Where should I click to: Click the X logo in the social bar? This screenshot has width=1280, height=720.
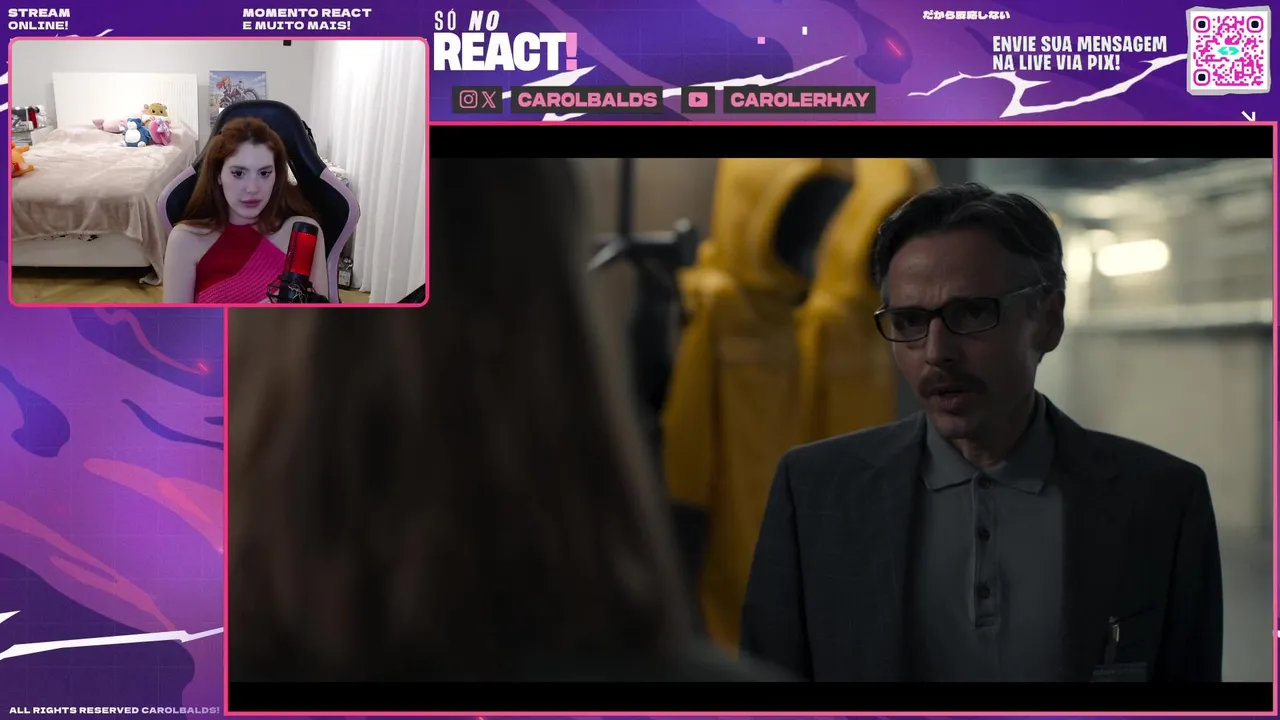[489, 99]
